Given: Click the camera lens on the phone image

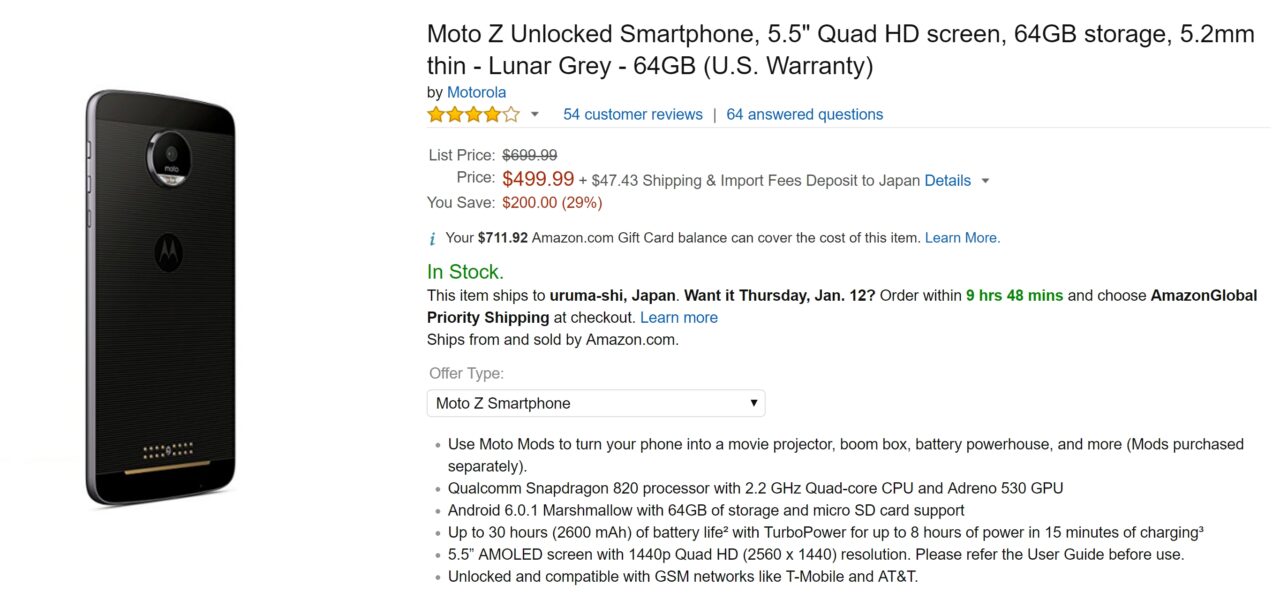Looking at the screenshot, I should 169,153.
